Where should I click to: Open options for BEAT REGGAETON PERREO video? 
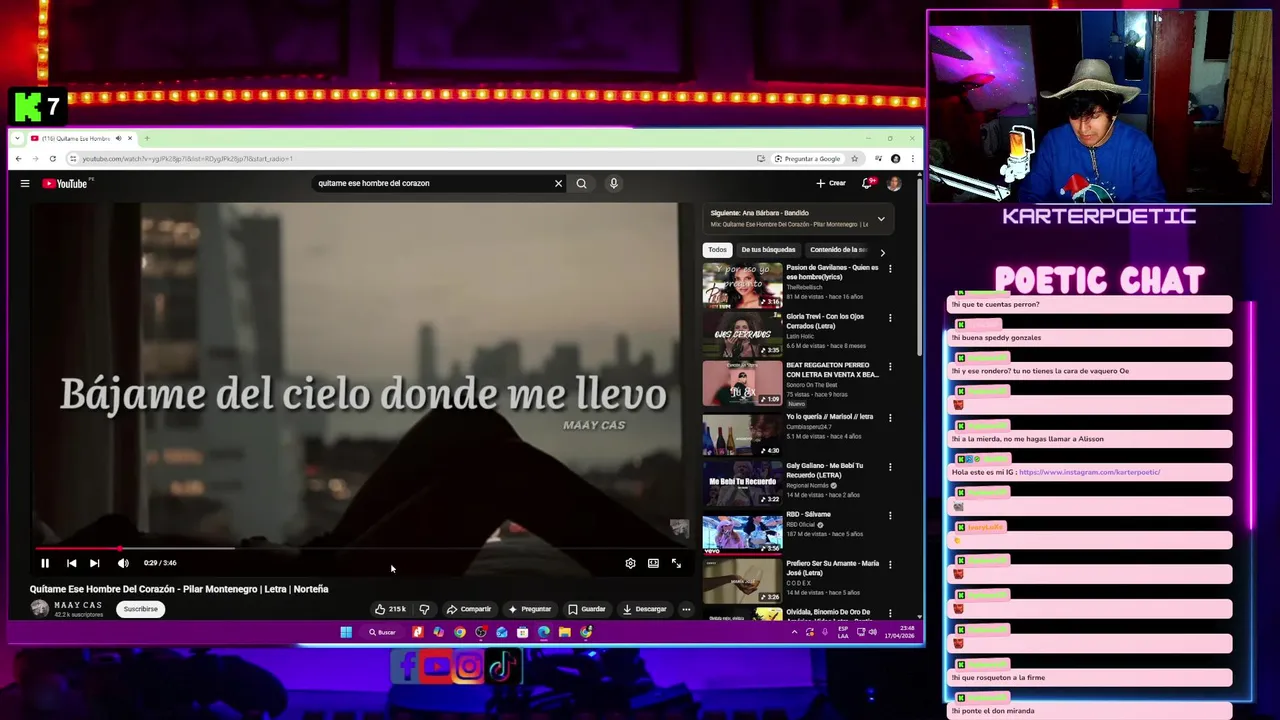pos(890,367)
